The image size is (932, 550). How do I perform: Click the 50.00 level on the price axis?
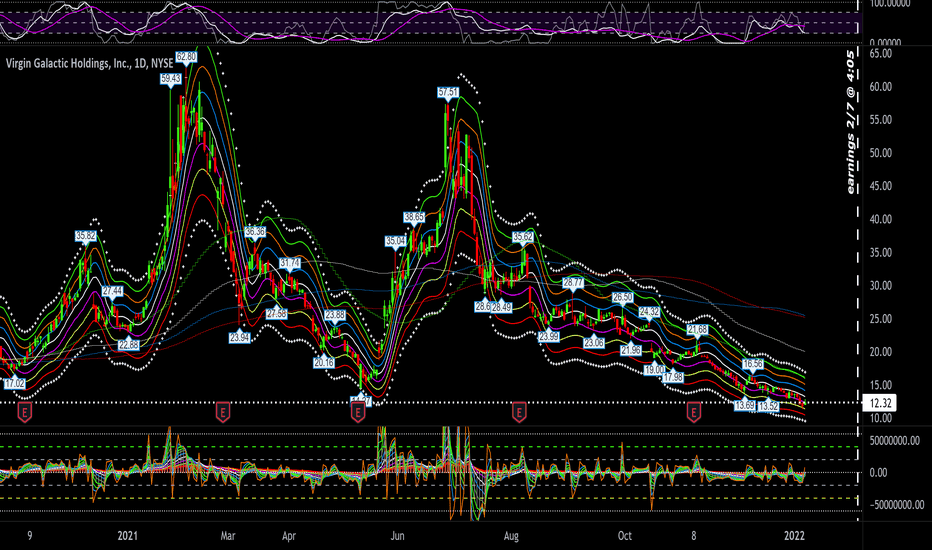(x=880, y=153)
